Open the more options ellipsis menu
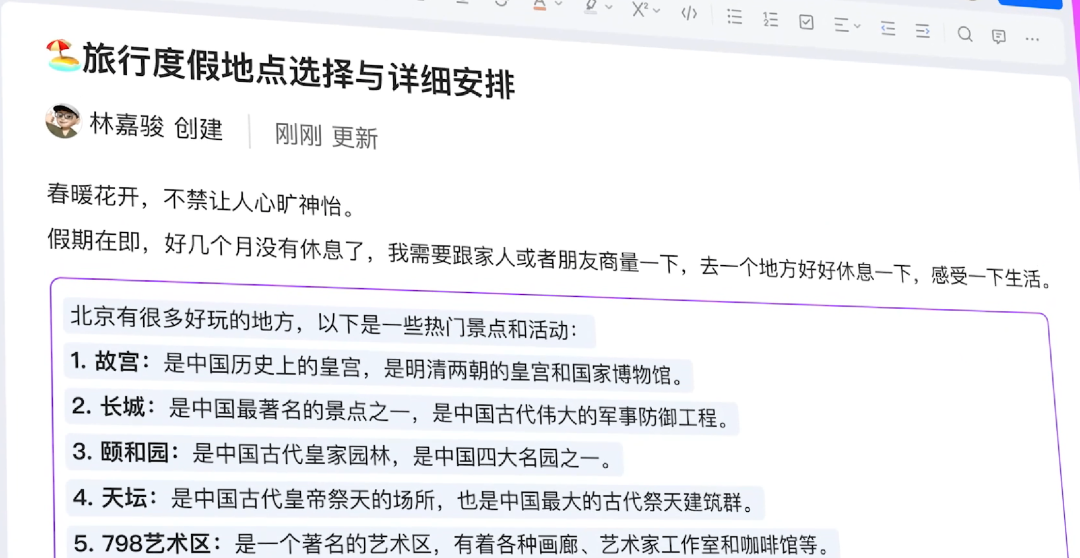Image resolution: width=1080 pixels, height=558 pixels. coord(1032,39)
